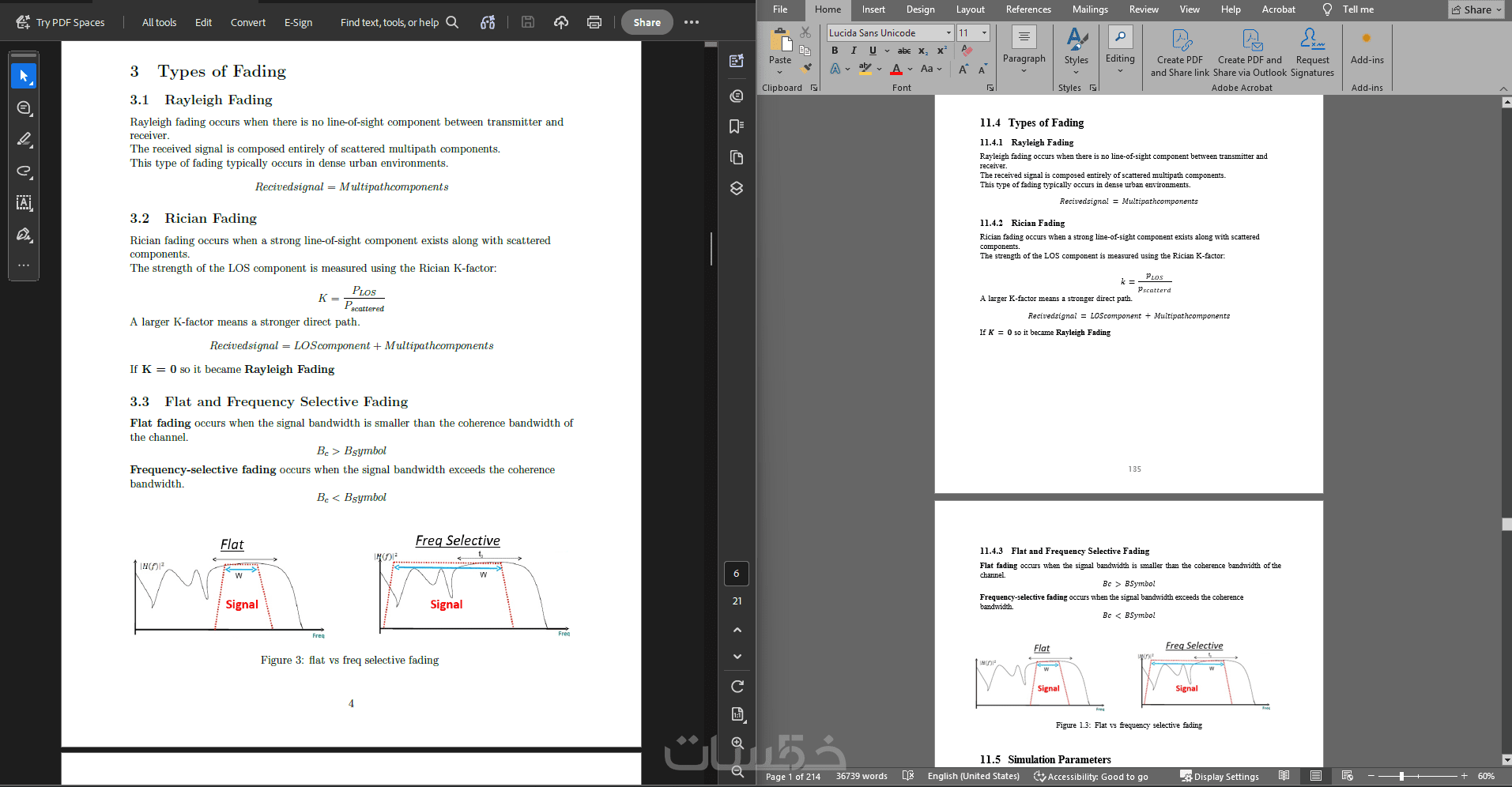Choose the comment tool in Acrobat sidebar
This screenshot has height=787, width=1512.
coord(24,108)
